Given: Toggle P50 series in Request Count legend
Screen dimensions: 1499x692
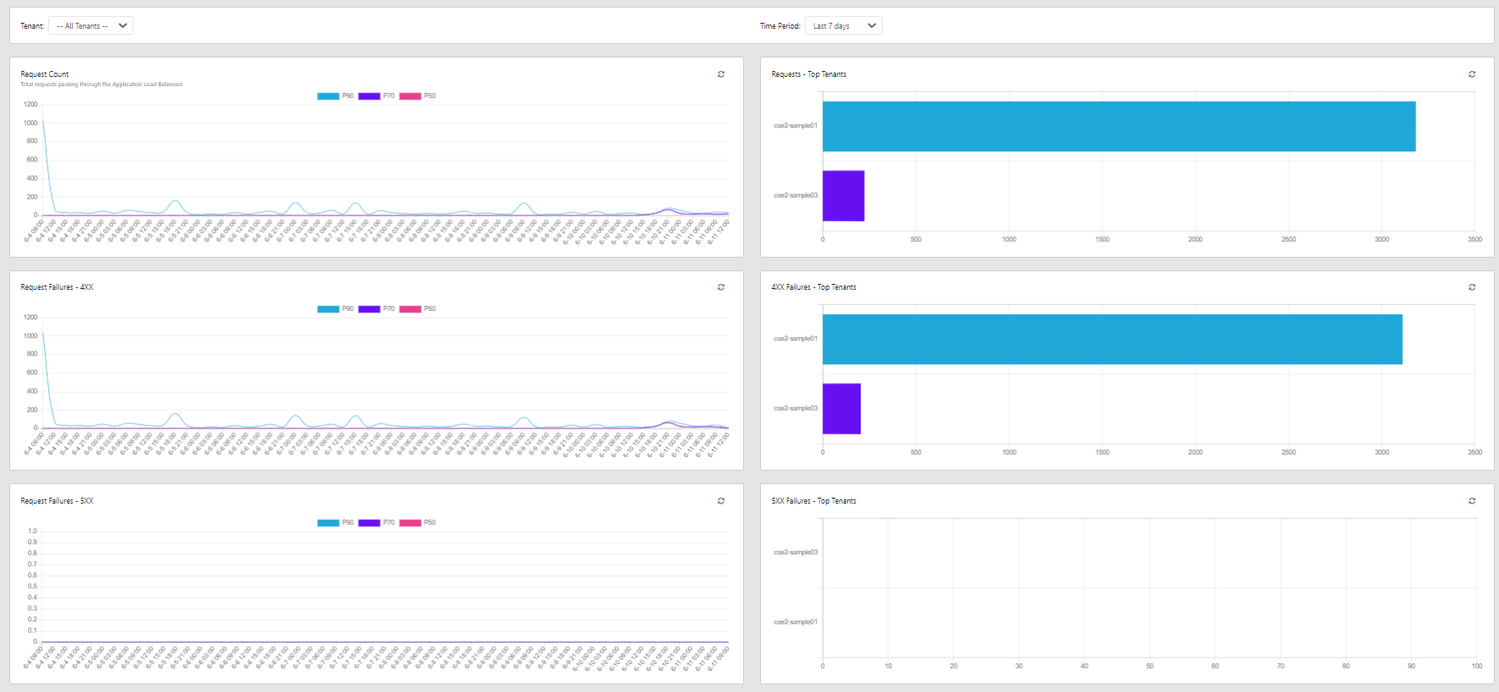Looking at the screenshot, I should pyautogui.click(x=418, y=96).
